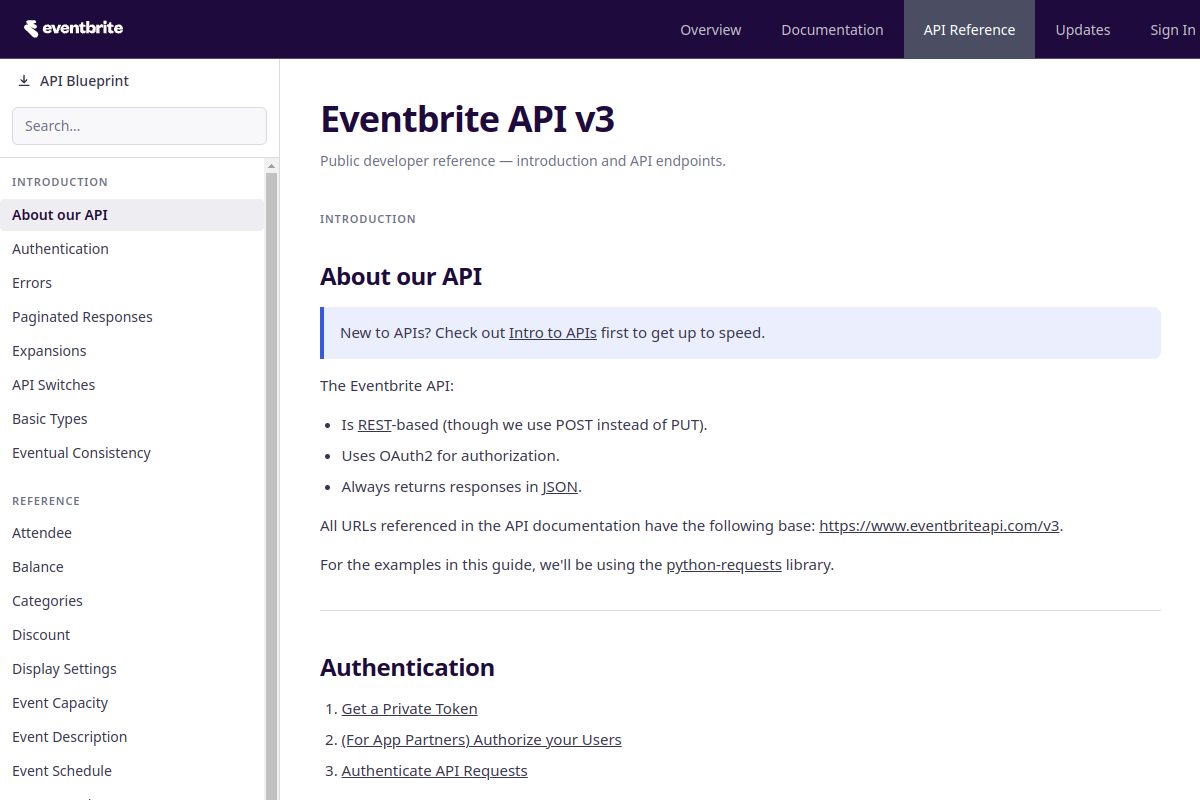Click the Eventbrite logo

pyautogui.click(x=73, y=28)
